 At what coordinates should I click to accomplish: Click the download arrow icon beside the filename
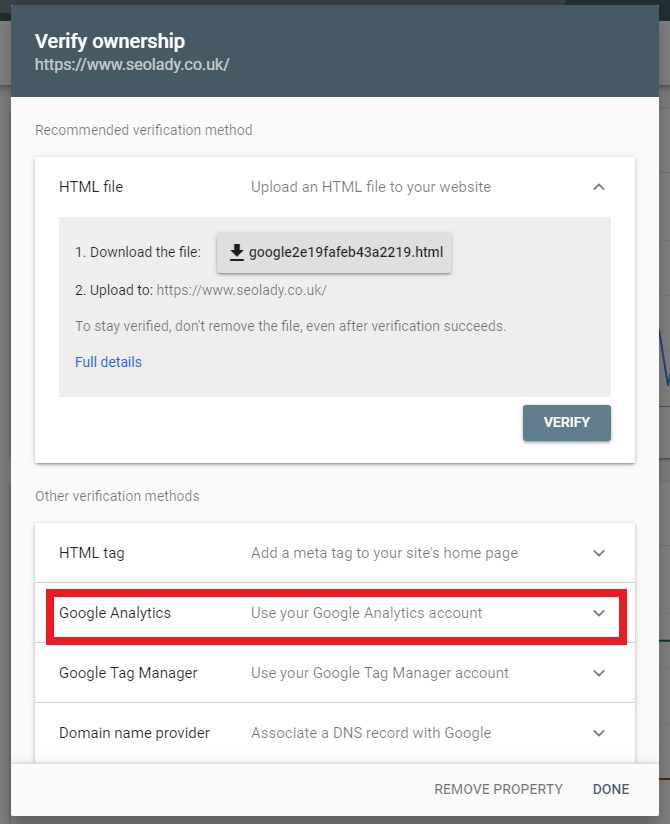(237, 253)
